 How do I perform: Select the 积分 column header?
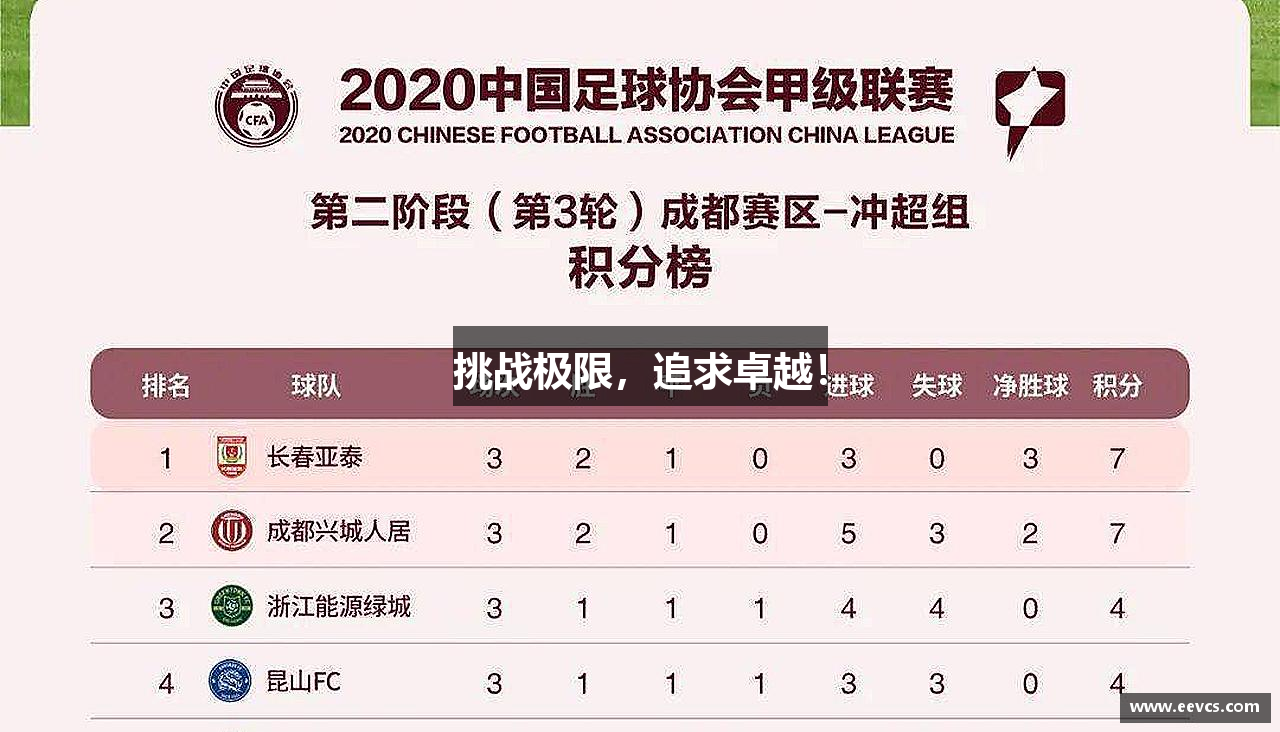[x=1117, y=386]
